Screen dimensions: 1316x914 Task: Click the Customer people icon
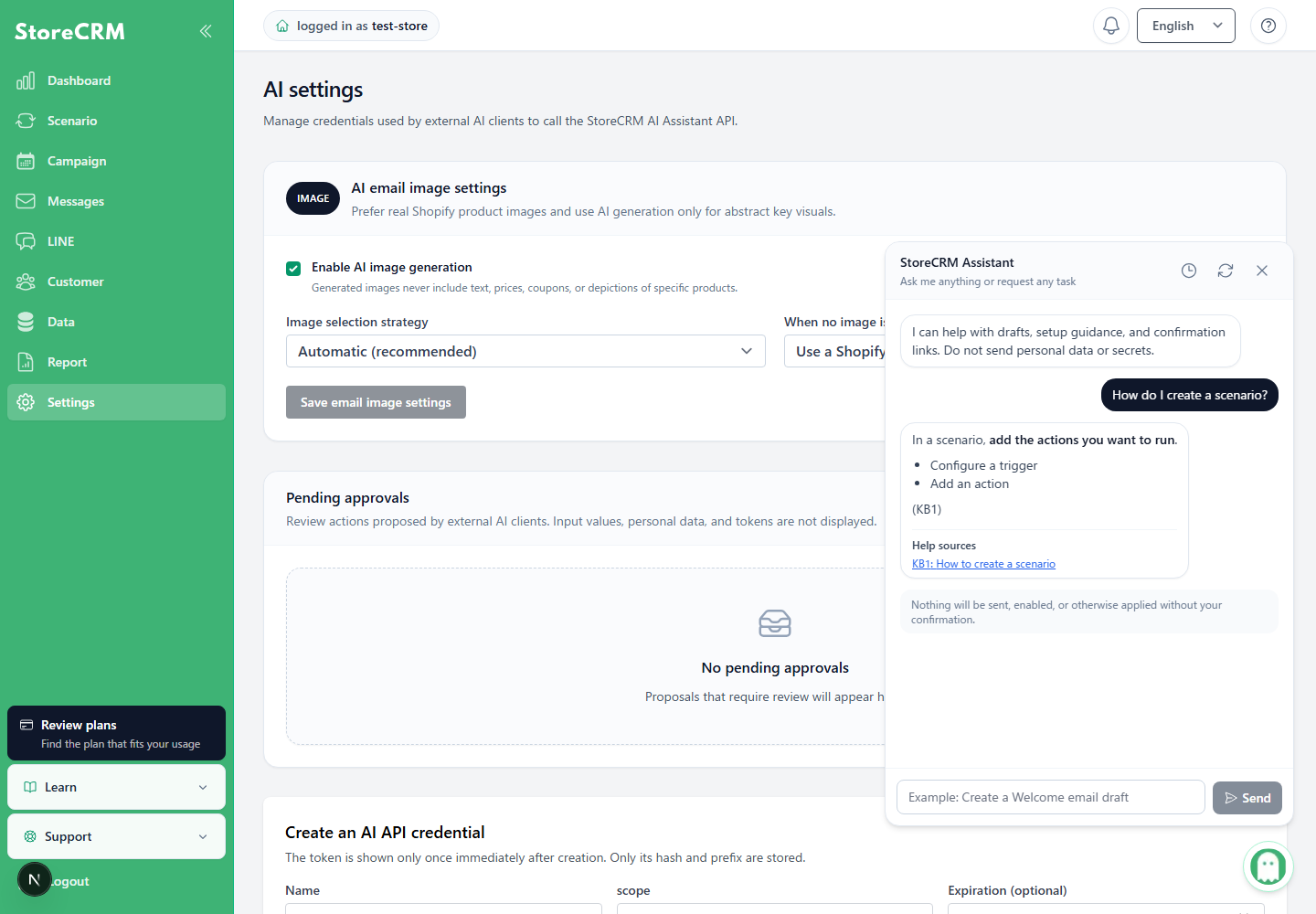click(26, 282)
